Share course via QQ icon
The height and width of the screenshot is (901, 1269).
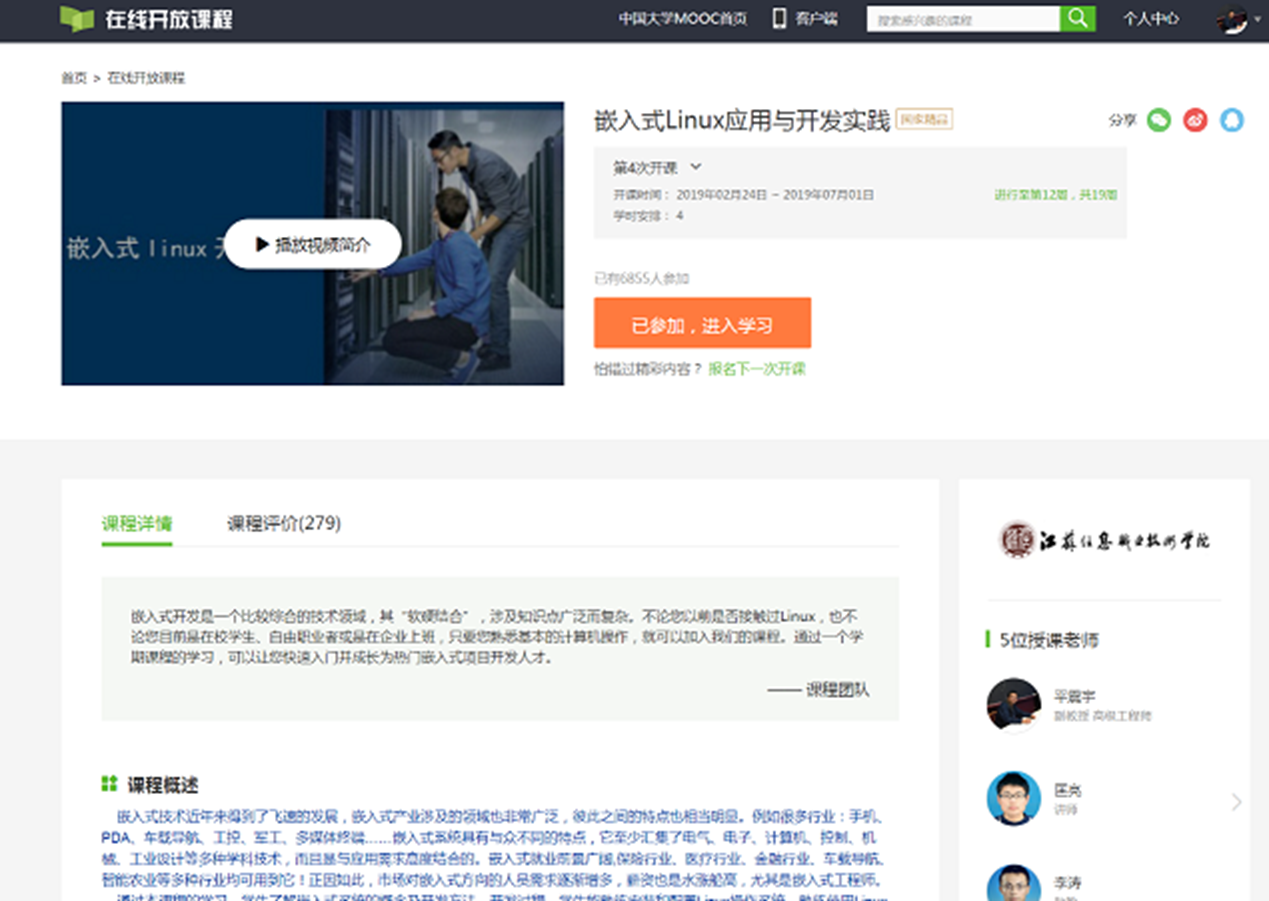pyautogui.click(x=1232, y=120)
